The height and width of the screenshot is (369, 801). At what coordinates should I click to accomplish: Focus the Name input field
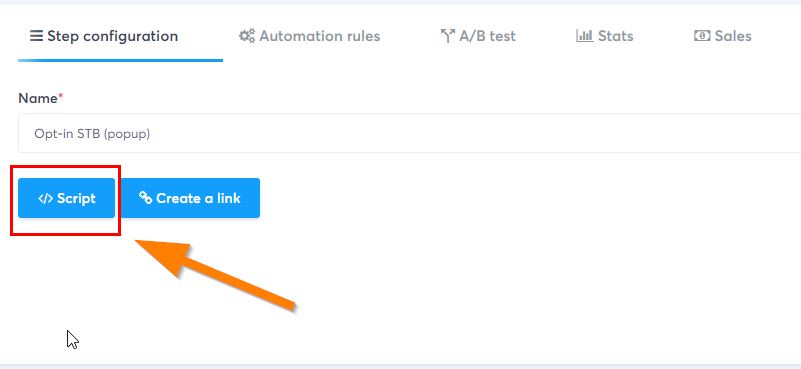409,133
